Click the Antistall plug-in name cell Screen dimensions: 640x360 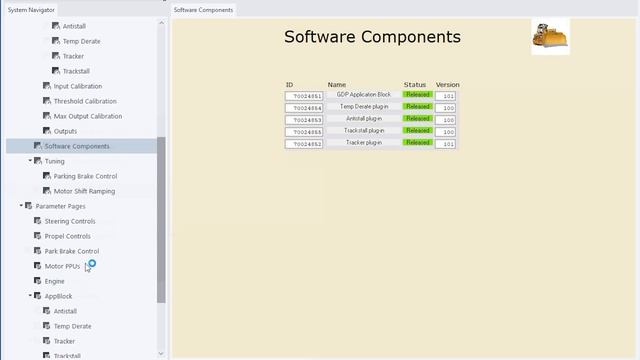tap(364, 119)
